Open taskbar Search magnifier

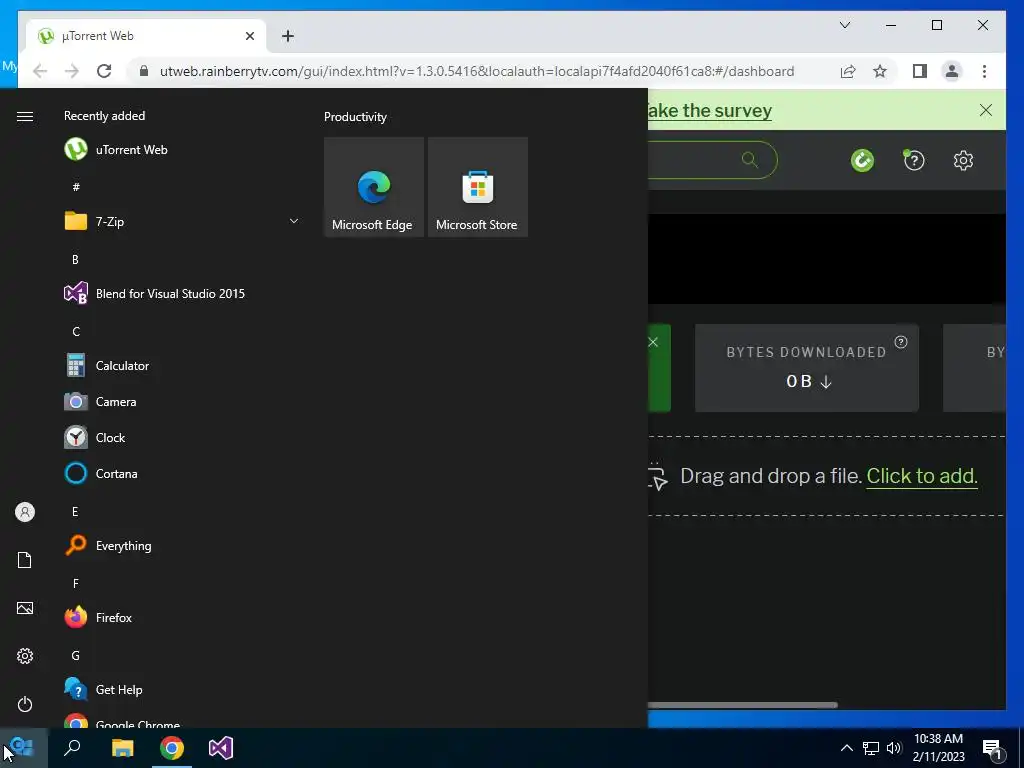tap(72, 748)
